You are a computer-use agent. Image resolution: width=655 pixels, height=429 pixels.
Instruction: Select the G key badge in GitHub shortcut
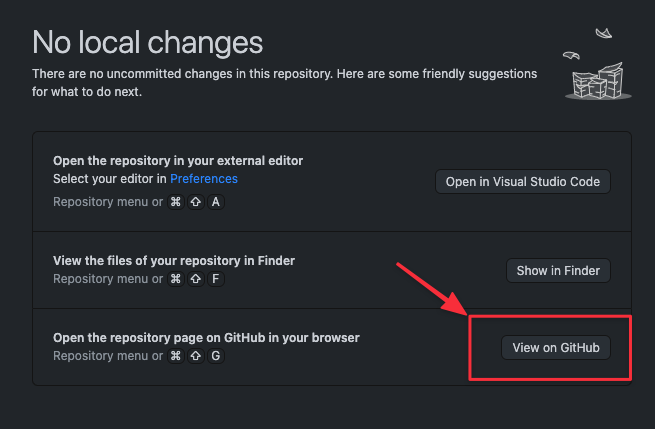(x=216, y=356)
